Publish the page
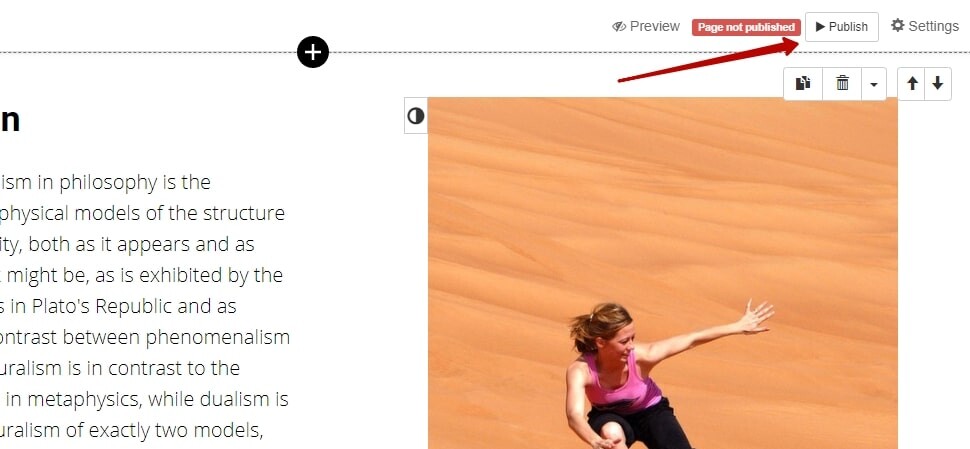 (841, 27)
